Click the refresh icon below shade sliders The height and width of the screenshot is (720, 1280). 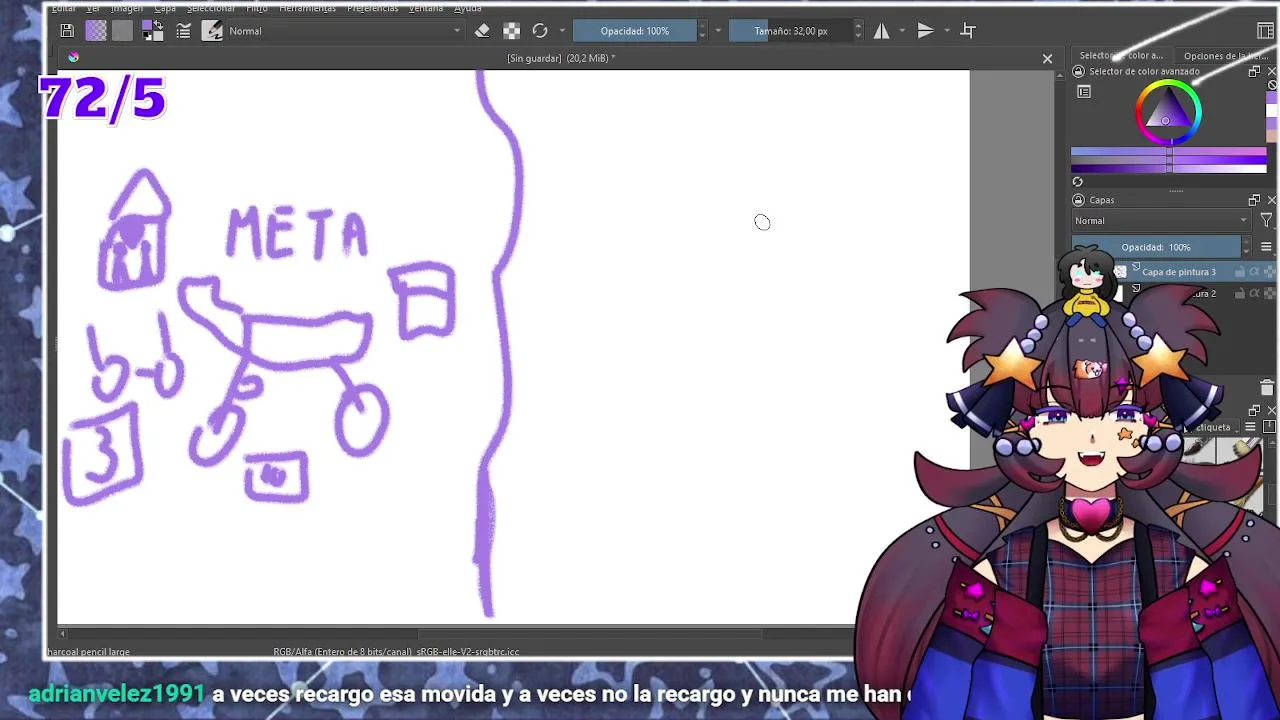1077,182
